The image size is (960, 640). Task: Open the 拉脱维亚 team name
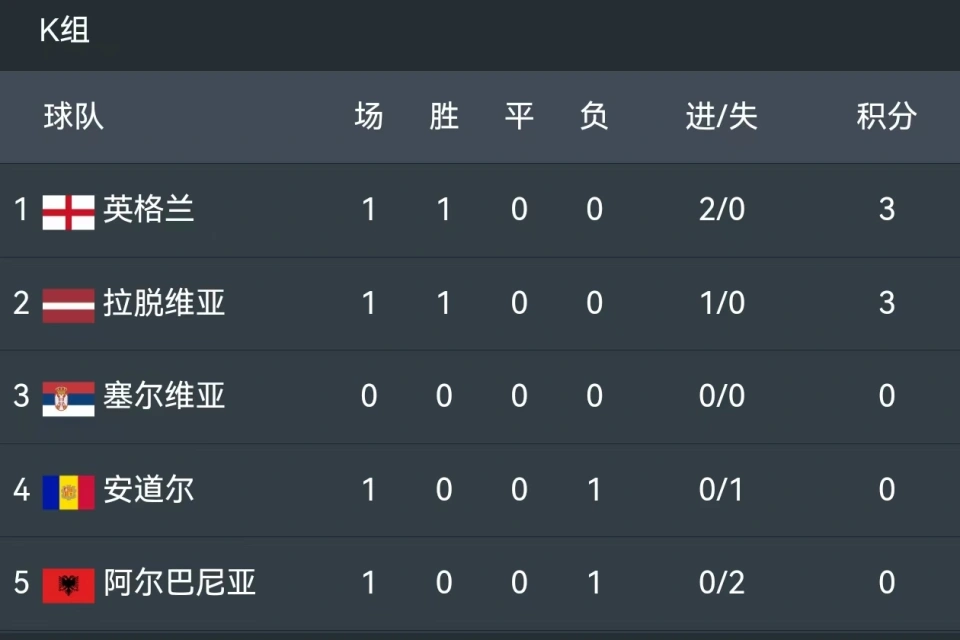click(x=164, y=303)
